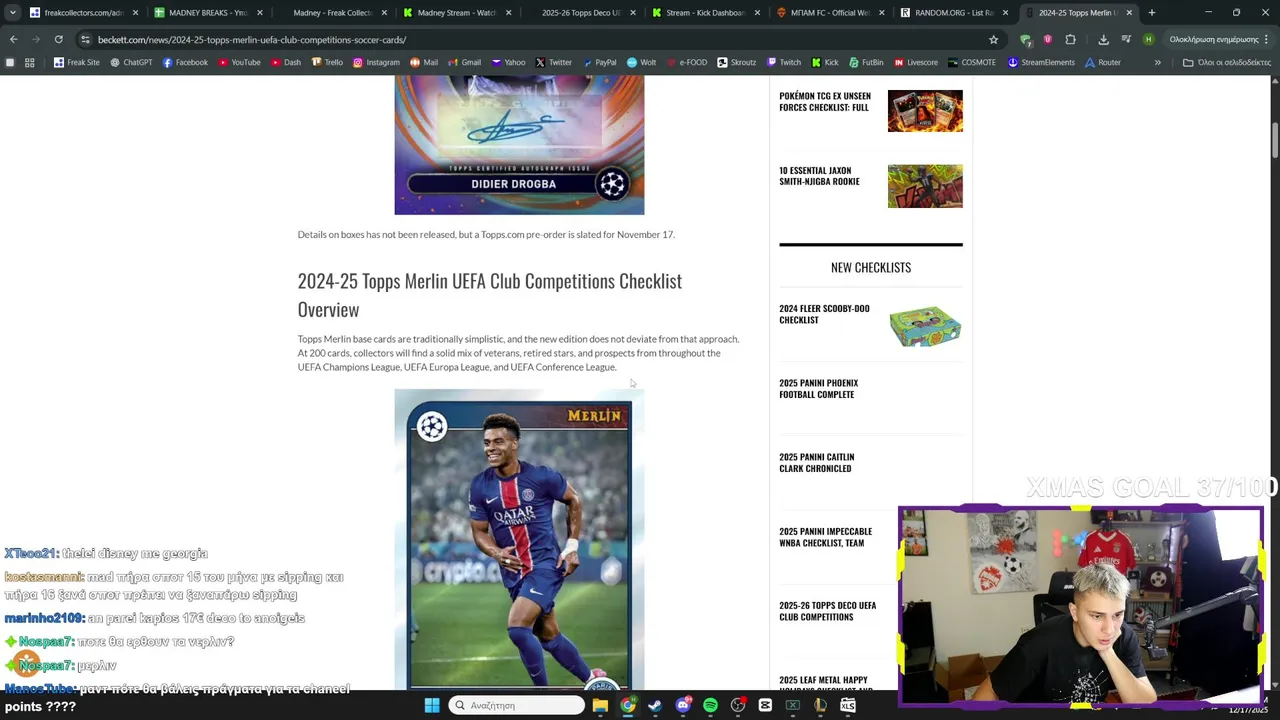The height and width of the screenshot is (720, 1280).
Task: Open 2025 Panini Phoenix Football link
Action: [818, 389]
